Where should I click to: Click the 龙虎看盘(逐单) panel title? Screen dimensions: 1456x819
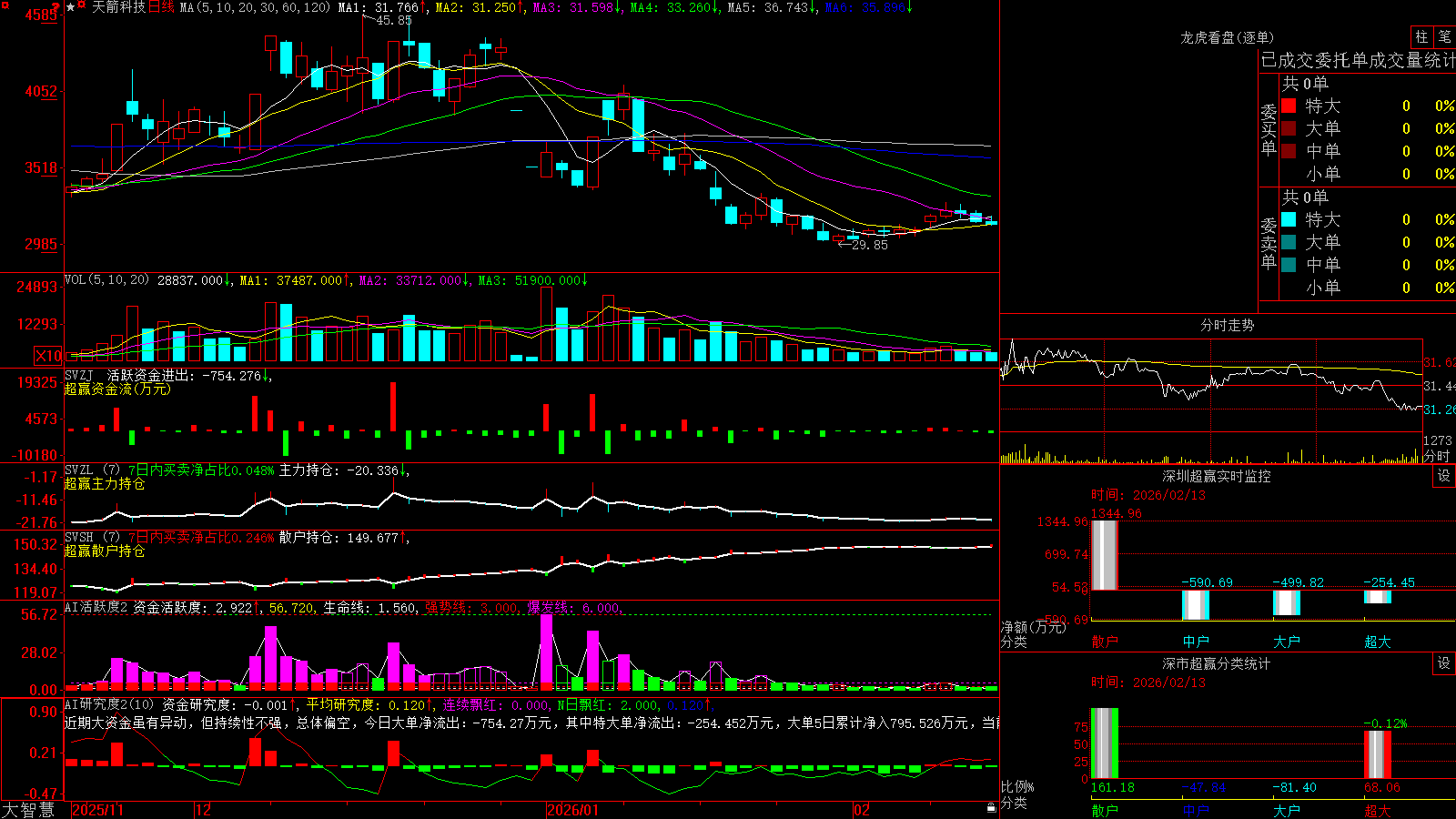pyautogui.click(x=1227, y=37)
